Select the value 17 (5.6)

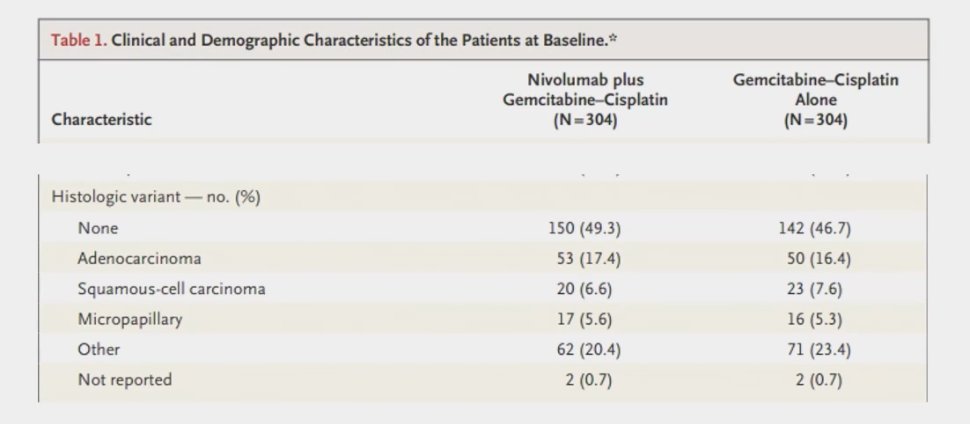click(x=585, y=319)
